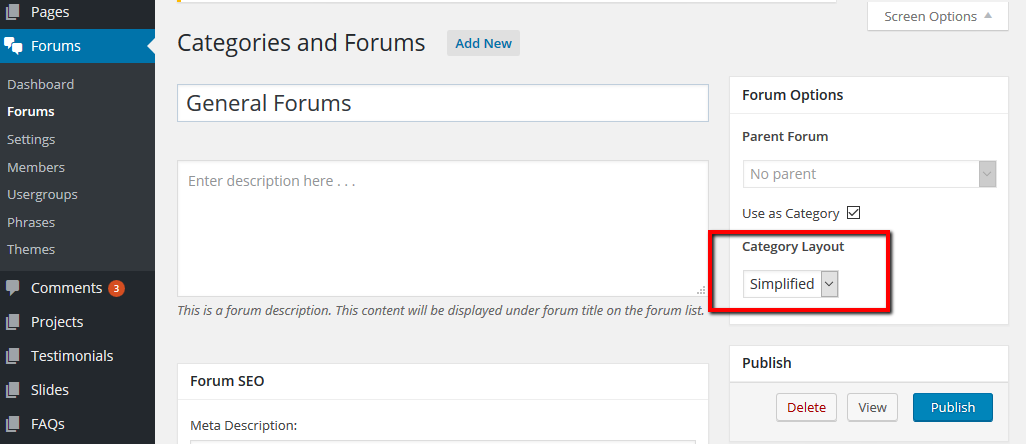Click the Projects icon in sidebar
The image size is (1026, 444).
tap(13, 322)
